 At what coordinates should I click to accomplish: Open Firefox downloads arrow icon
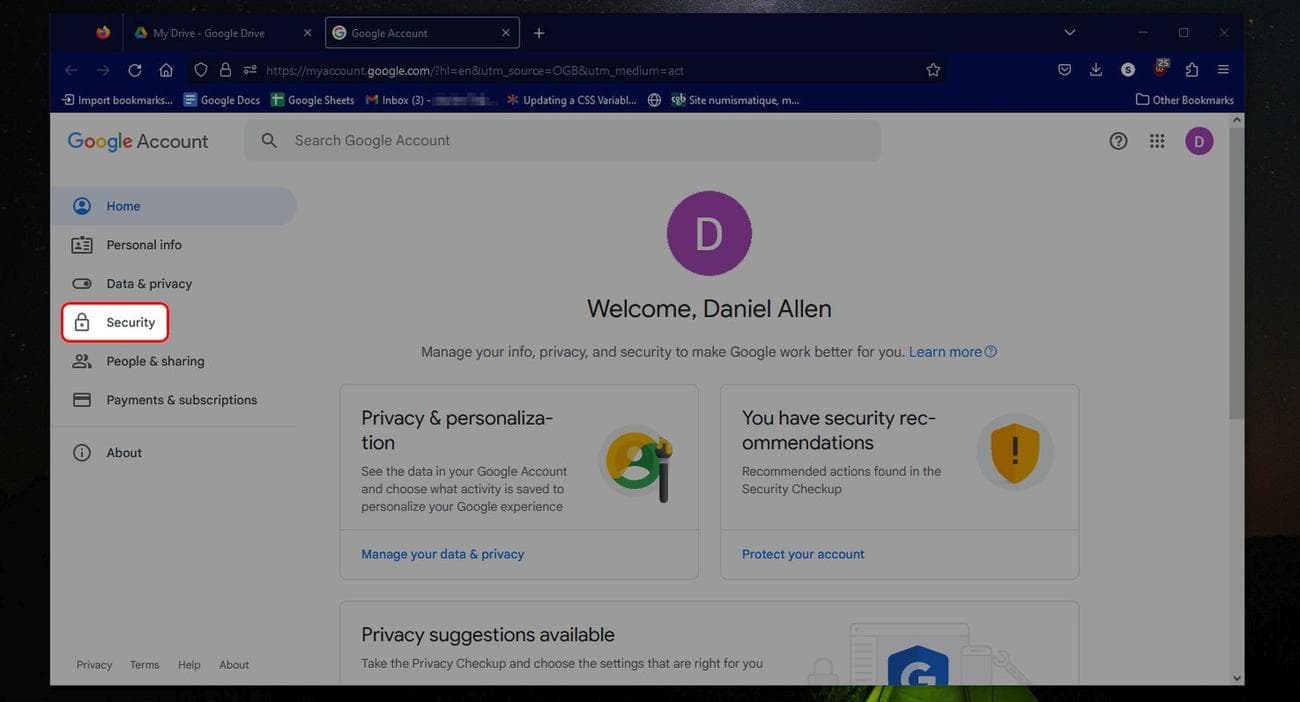pyautogui.click(x=1096, y=70)
